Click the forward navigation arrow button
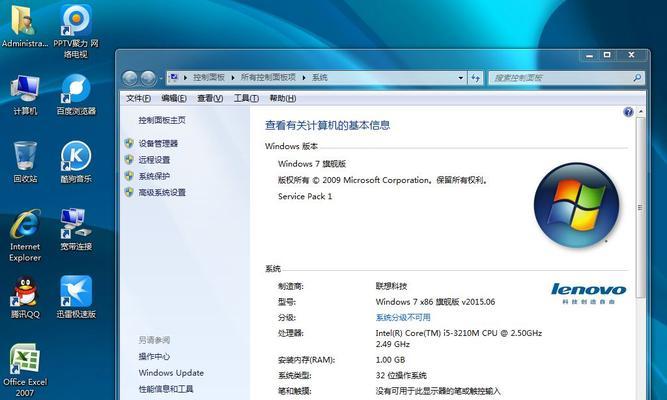Viewport: 667px width, 400px height. pyautogui.click(x=148, y=78)
